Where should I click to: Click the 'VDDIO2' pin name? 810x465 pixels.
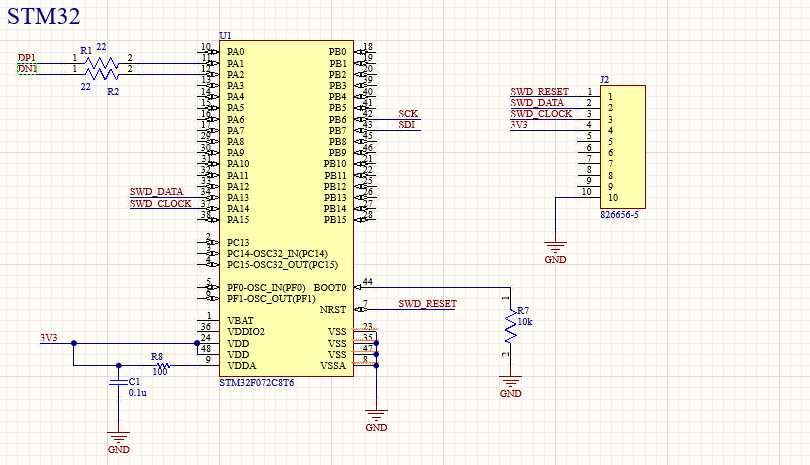pos(246,332)
